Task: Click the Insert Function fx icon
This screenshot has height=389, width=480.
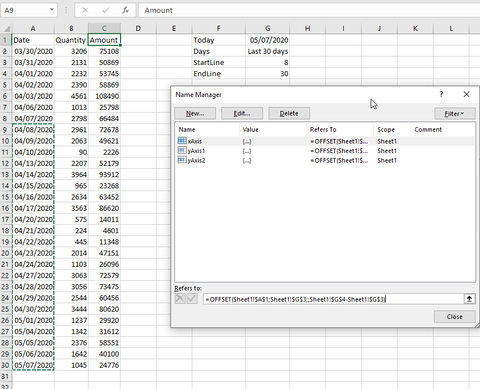Action: [125, 10]
